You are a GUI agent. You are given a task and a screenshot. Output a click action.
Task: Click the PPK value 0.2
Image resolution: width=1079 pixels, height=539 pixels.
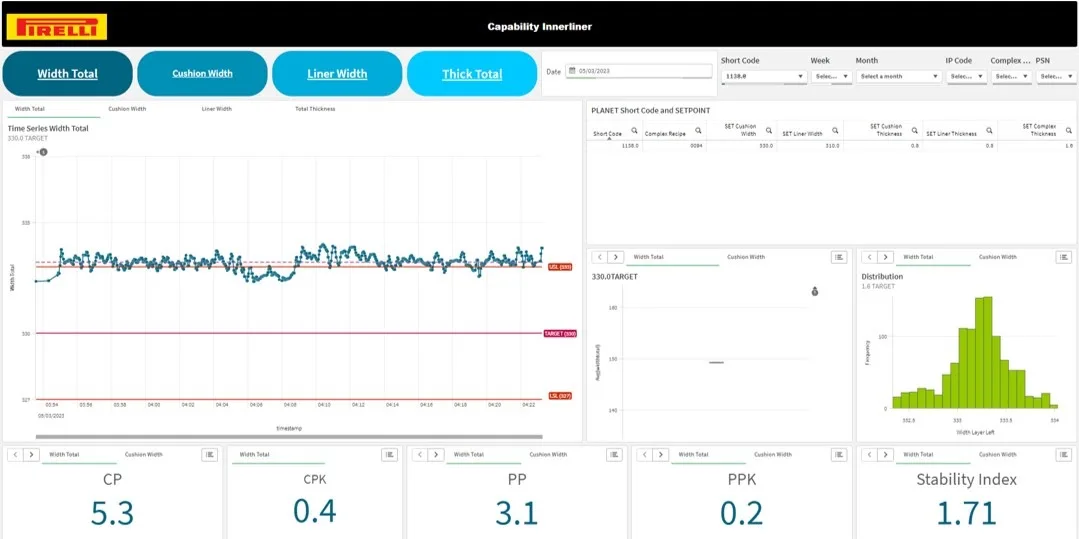pyautogui.click(x=742, y=513)
